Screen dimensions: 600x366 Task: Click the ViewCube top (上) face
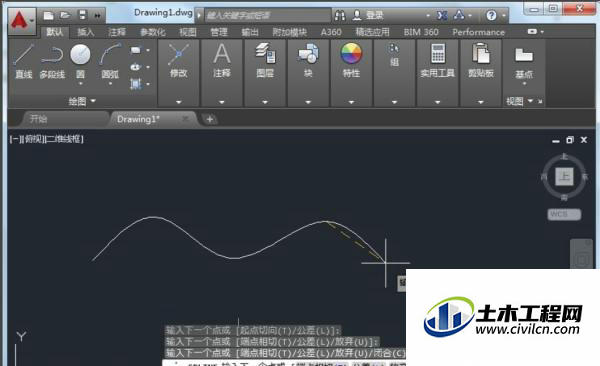(564, 176)
